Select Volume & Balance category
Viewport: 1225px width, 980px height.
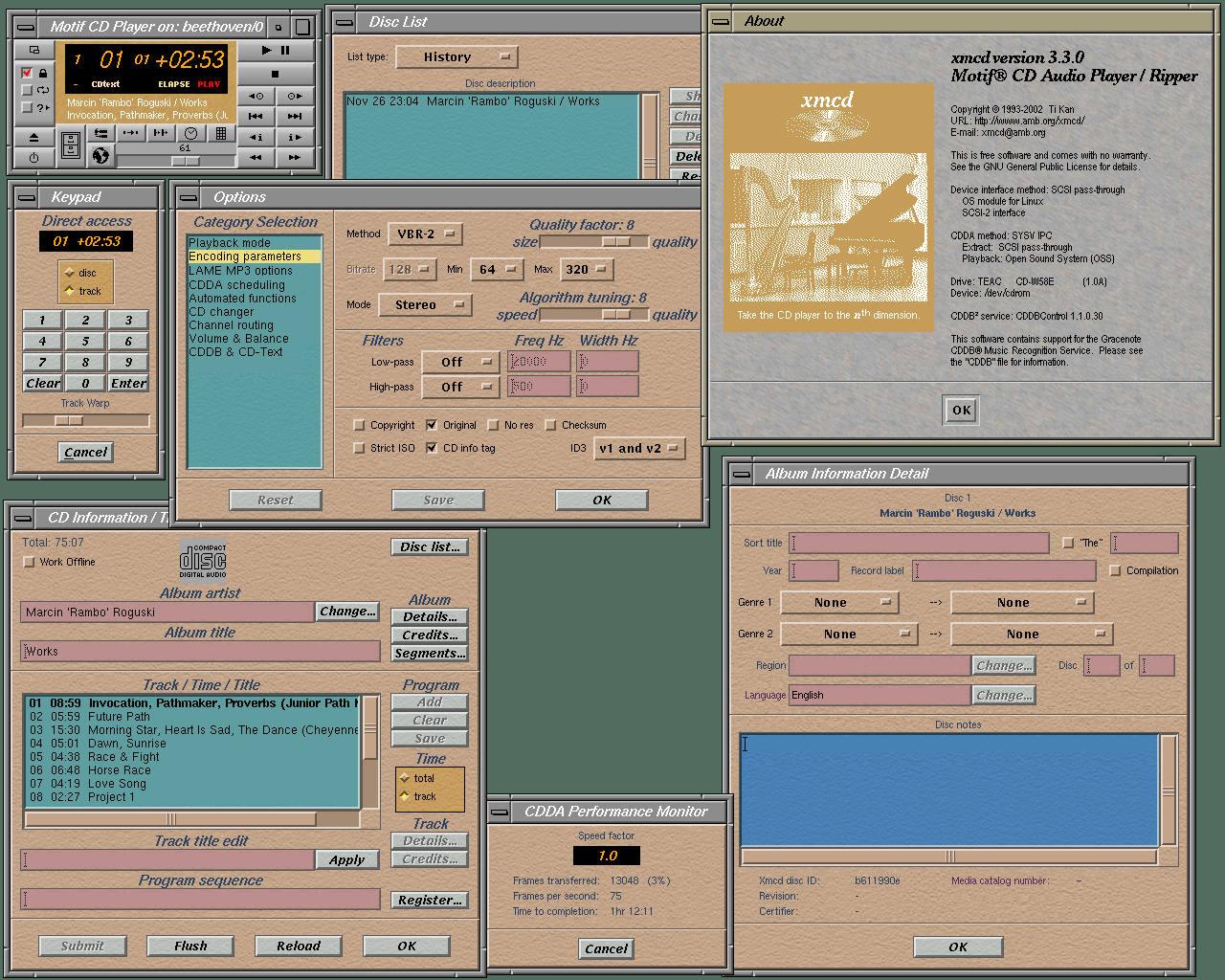point(238,338)
